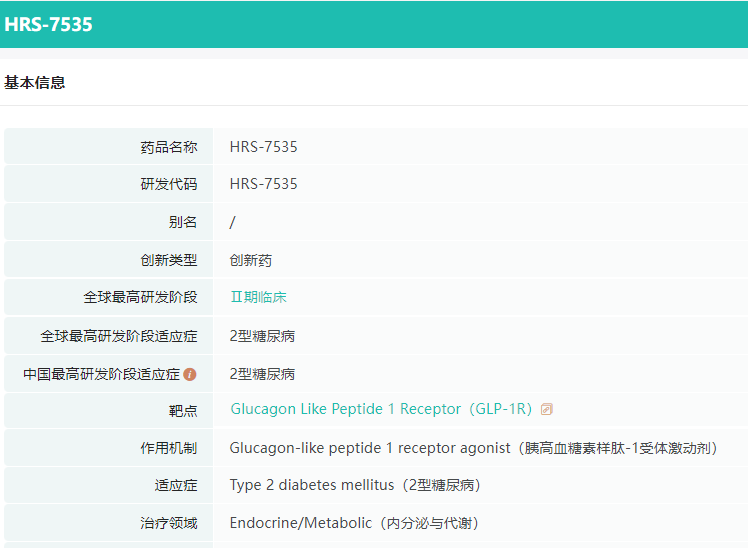Select the 别名 label
748x548 pixels.
tap(183, 222)
